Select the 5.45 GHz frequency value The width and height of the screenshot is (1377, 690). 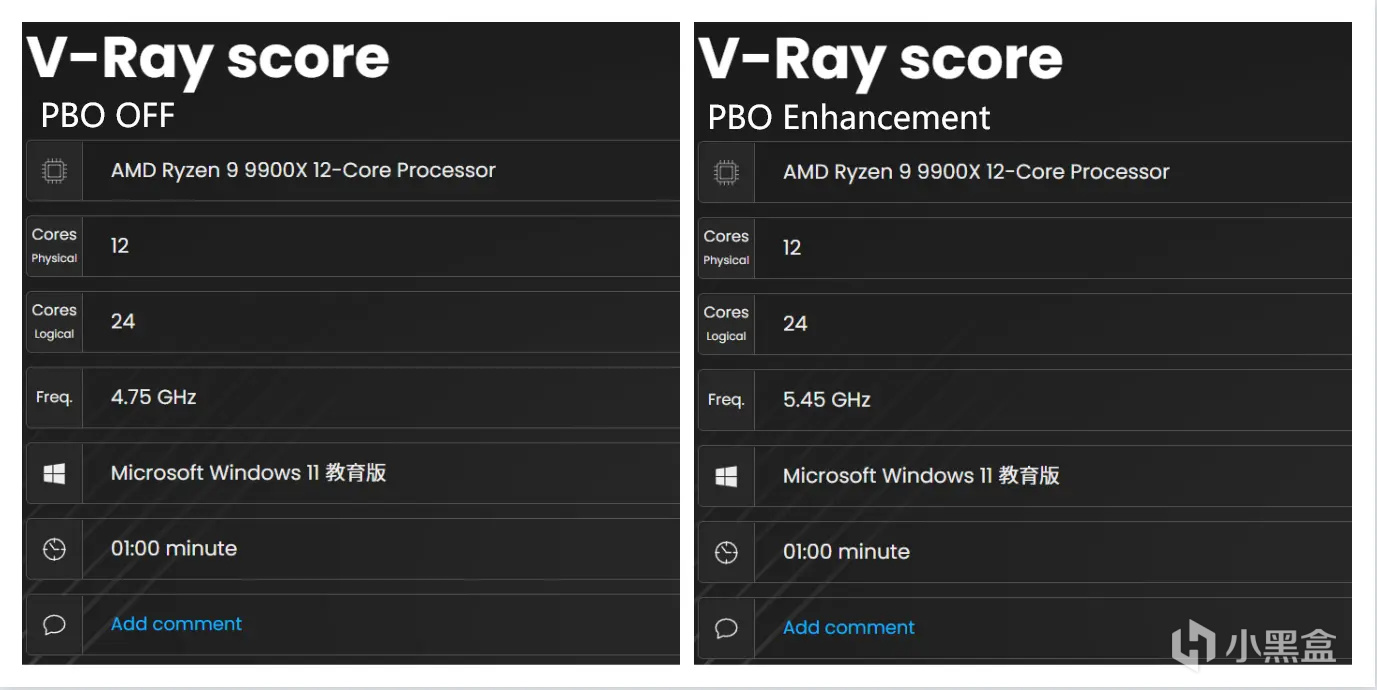pyautogui.click(x=826, y=400)
